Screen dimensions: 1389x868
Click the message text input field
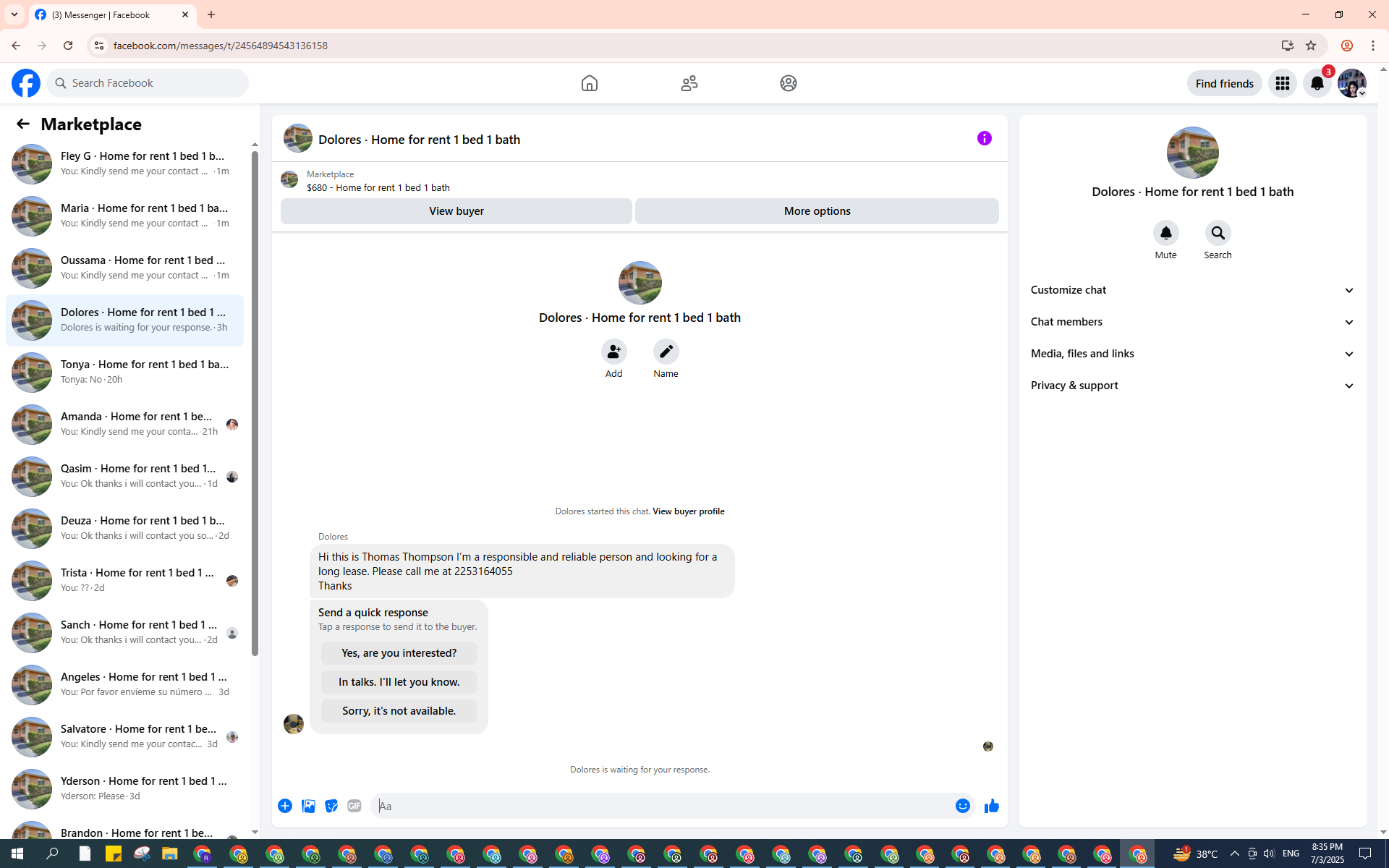662,806
